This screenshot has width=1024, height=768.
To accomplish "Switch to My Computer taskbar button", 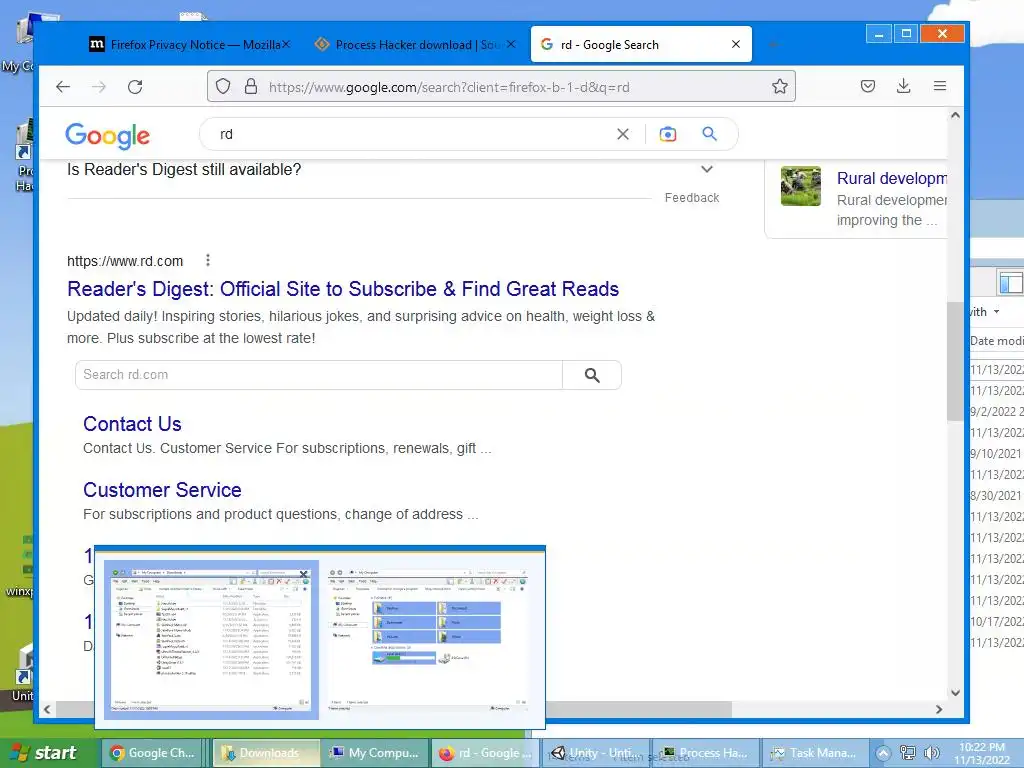I will click(x=376, y=753).
